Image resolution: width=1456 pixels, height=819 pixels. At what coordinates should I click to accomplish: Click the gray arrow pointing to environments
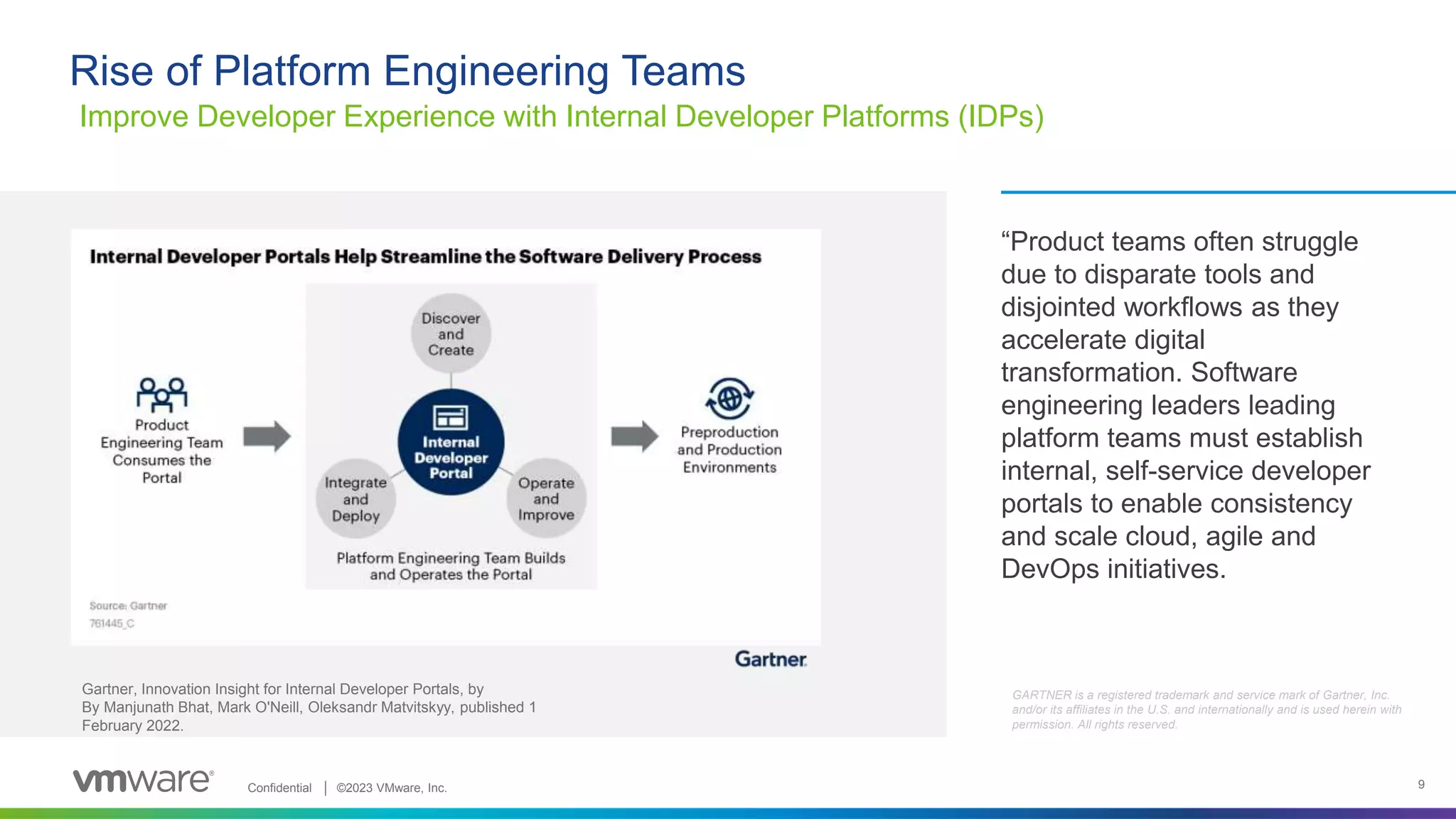coord(634,437)
